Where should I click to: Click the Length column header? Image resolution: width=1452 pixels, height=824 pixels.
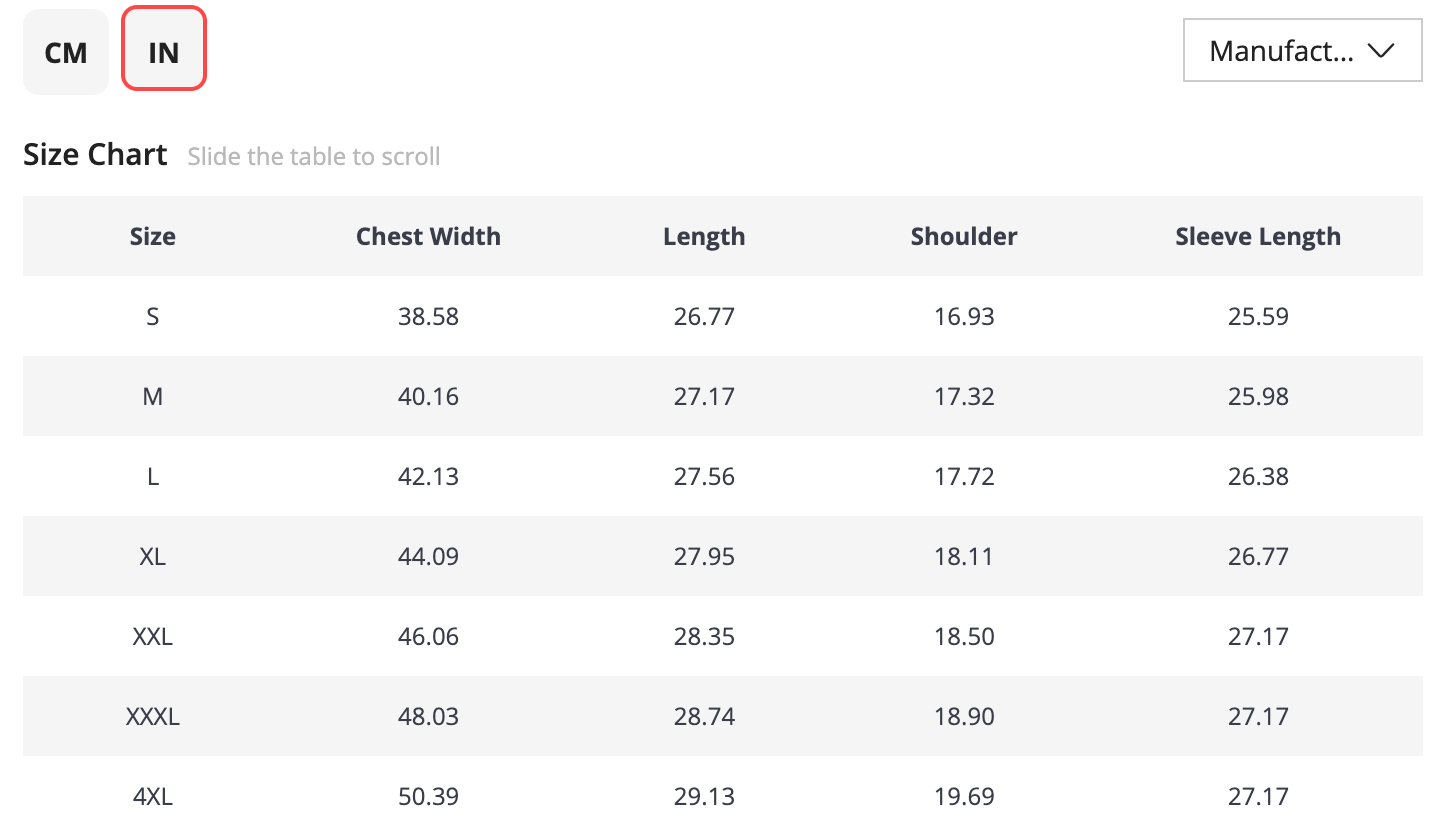704,237
